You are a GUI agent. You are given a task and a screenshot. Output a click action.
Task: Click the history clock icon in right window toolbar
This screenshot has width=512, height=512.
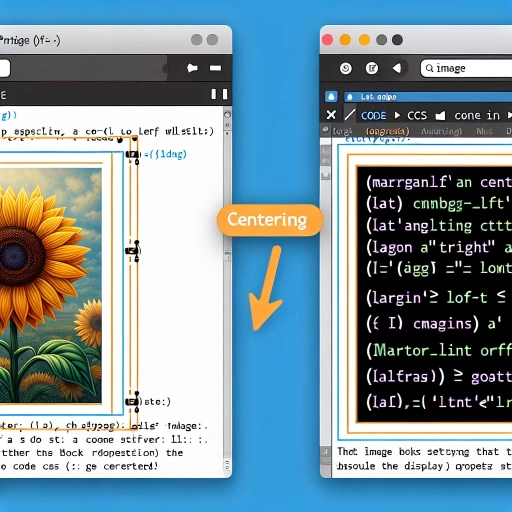click(x=346, y=68)
